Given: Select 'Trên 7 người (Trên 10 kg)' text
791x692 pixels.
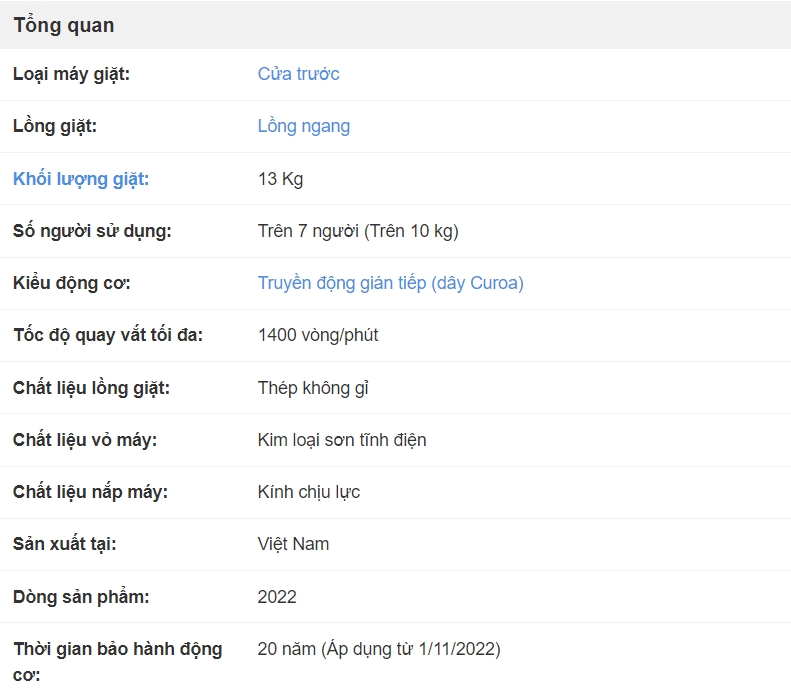Looking at the screenshot, I should tap(358, 231).
